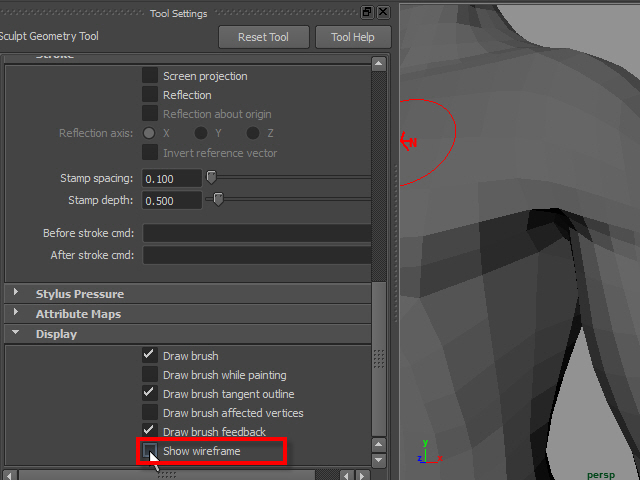Open Tool Help
Image resolution: width=640 pixels, height=480 pixels.
coord(351,37)
